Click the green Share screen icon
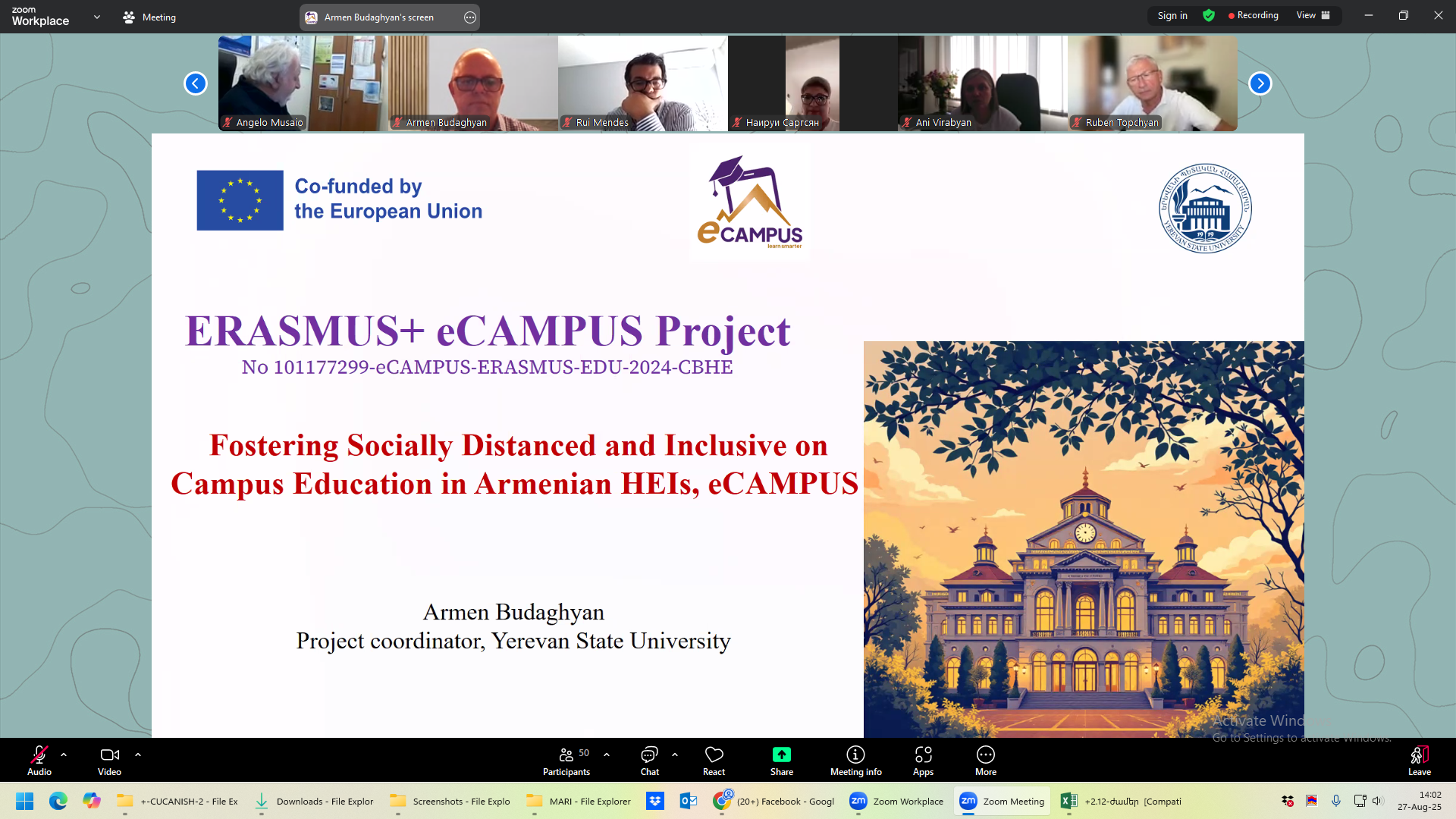This screenshot has width=1456, height=819. [x=781, y=755]
